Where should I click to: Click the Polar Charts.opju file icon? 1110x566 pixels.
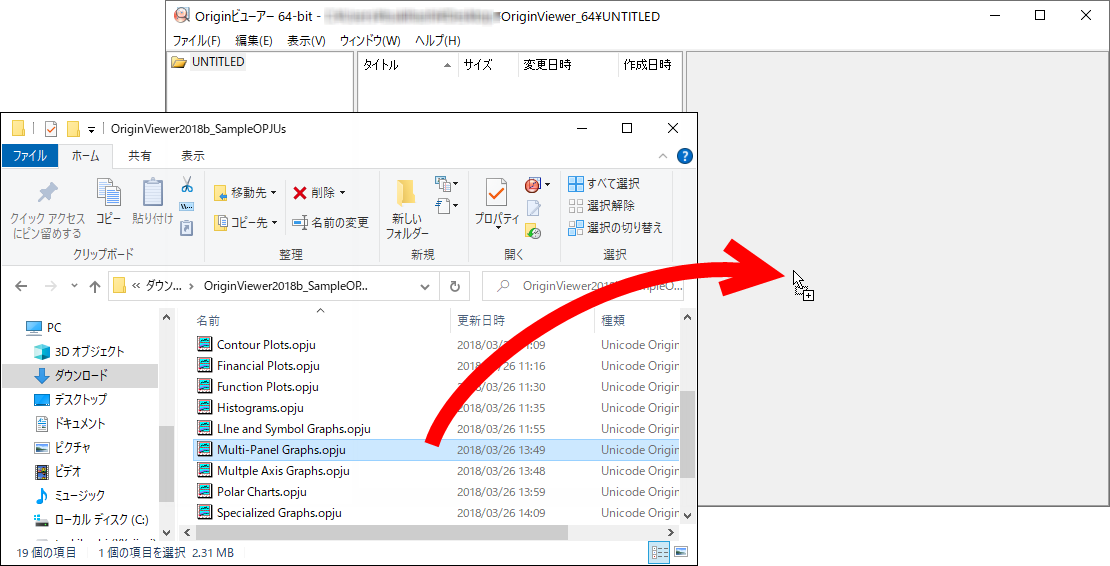[x=205, y=492]
